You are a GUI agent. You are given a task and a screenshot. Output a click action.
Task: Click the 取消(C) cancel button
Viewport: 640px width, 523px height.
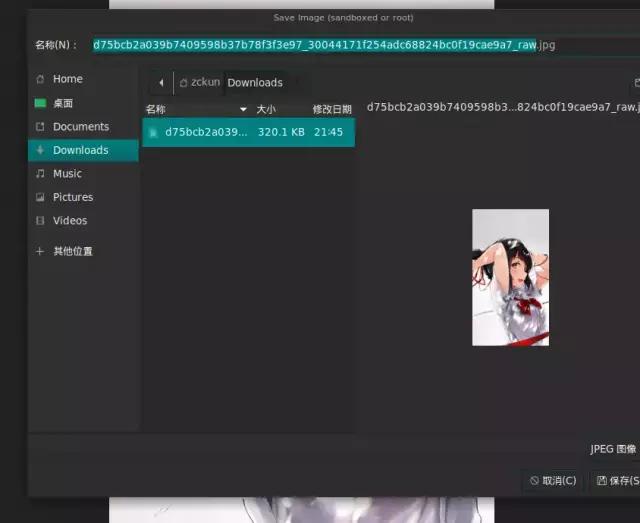click(553, 481)
